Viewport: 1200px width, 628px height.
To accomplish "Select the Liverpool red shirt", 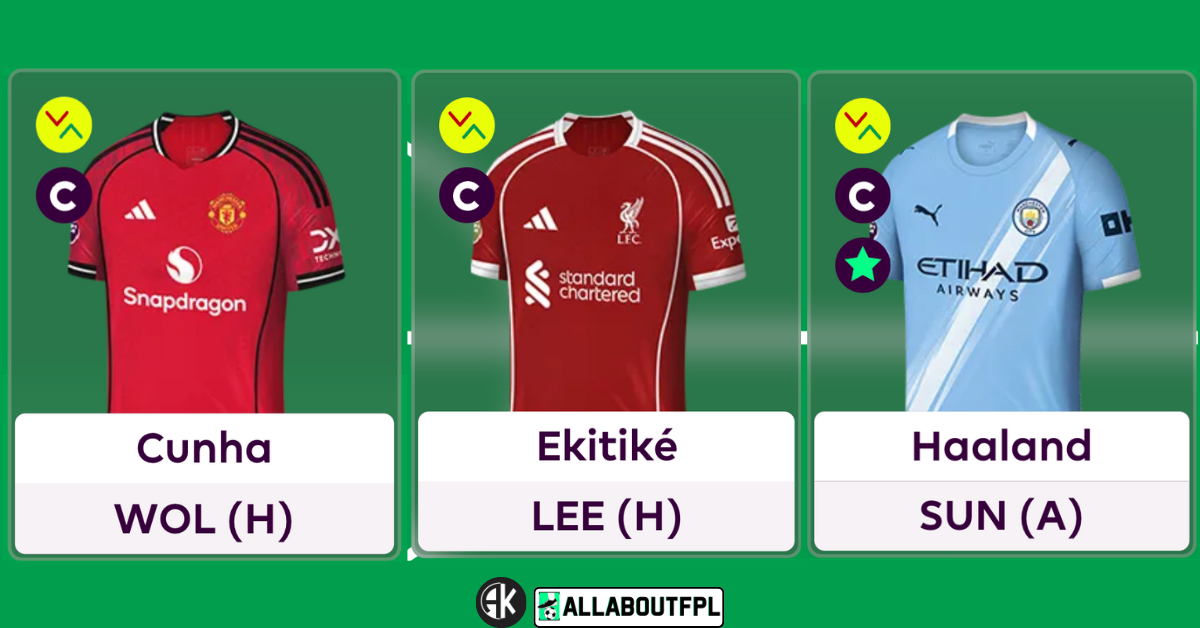I will (608, 262).
